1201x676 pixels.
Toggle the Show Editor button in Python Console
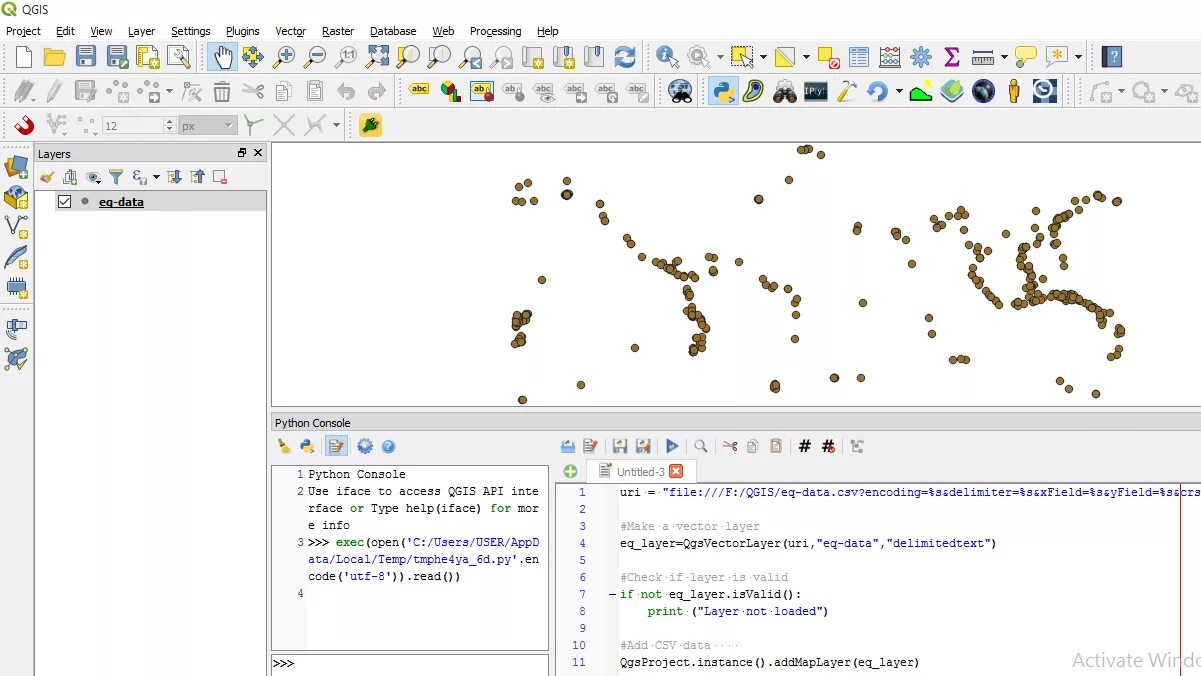(336, 447)
